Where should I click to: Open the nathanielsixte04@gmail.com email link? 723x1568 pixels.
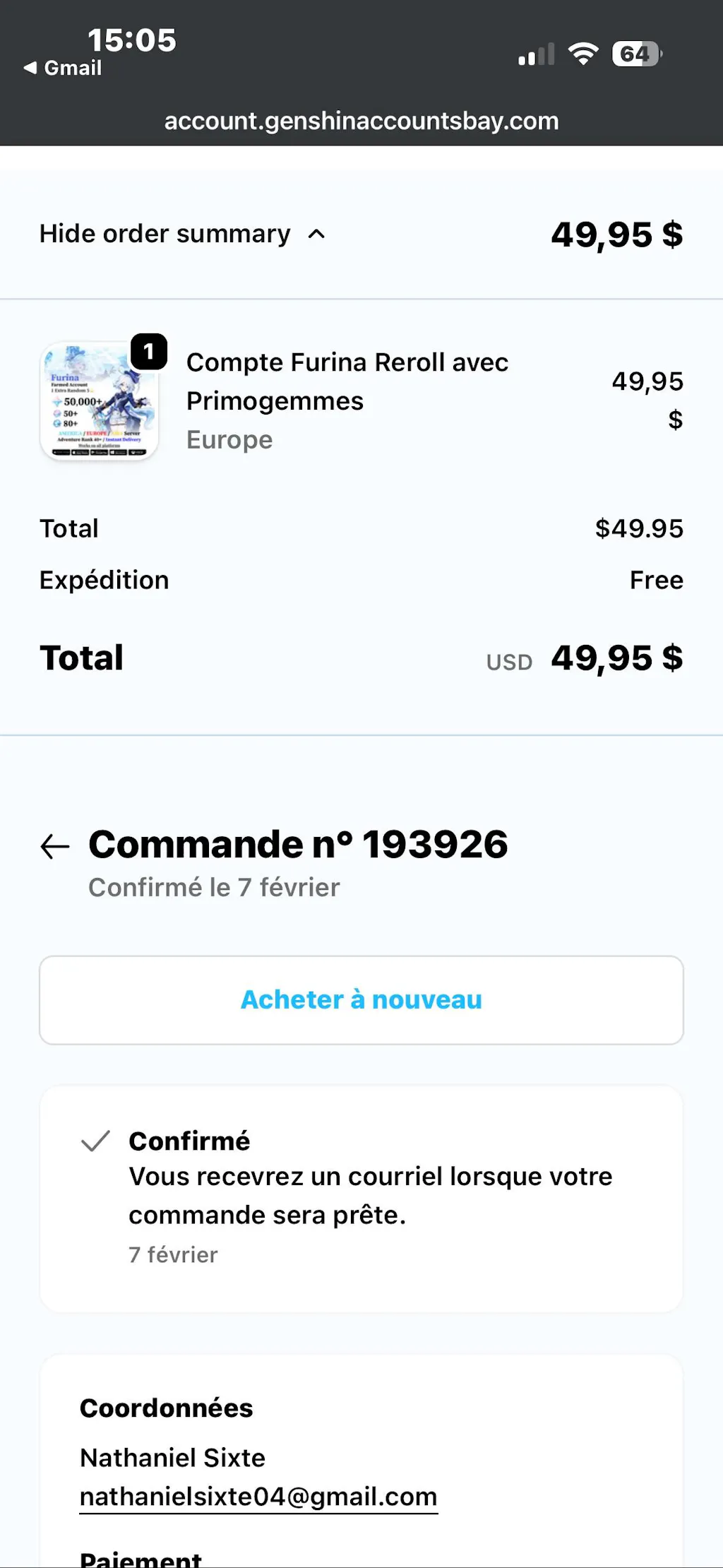coord(258,1496)
